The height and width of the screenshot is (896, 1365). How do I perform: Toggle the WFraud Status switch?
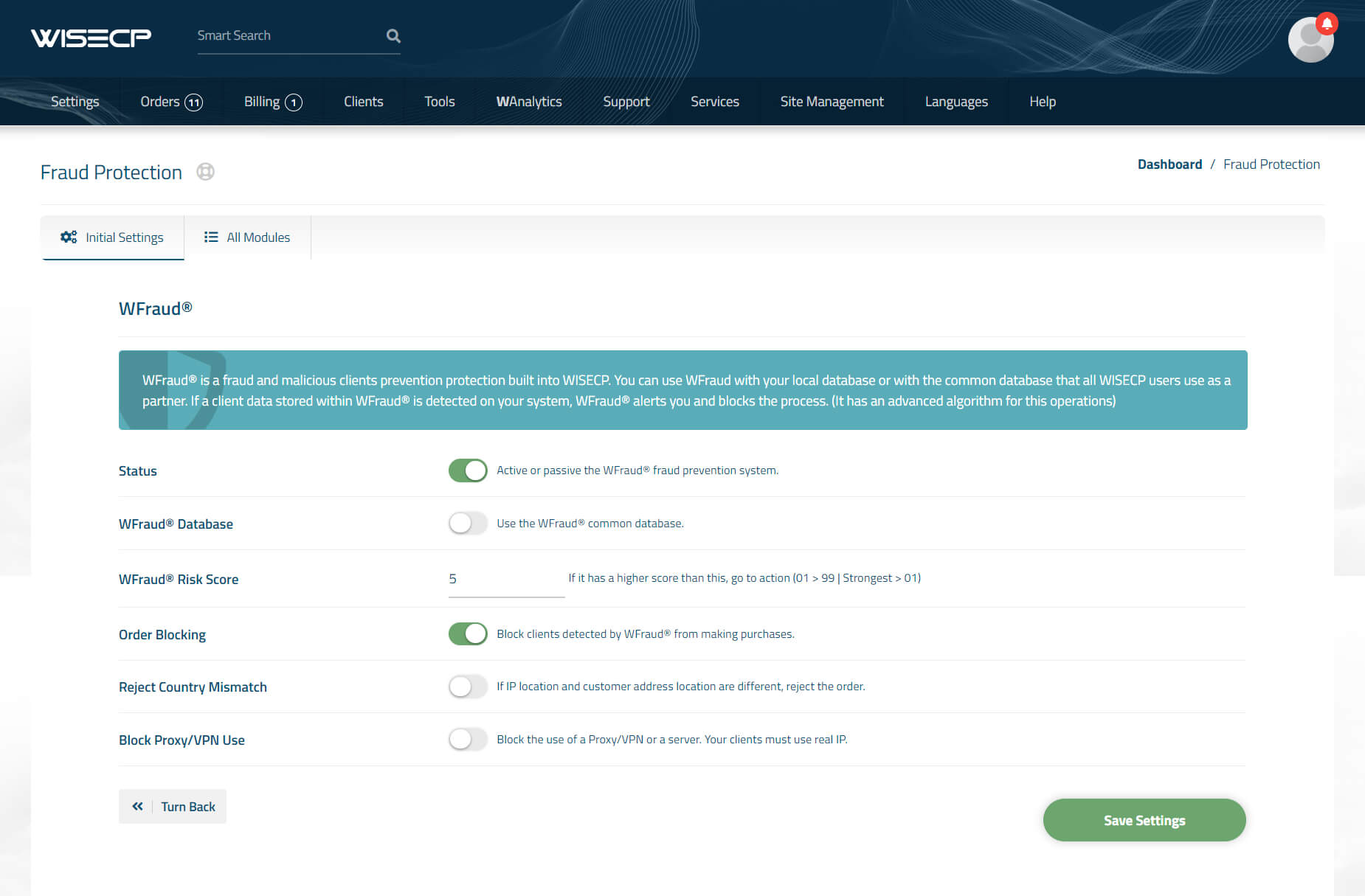pos(468,470)
